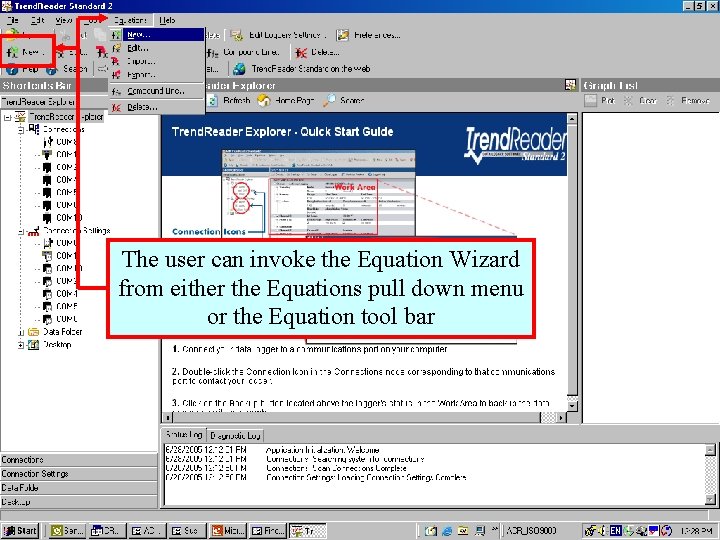Click the Search button beside the Help toolbar button
This screenshot has width=720, height=540.
(66, 69)
